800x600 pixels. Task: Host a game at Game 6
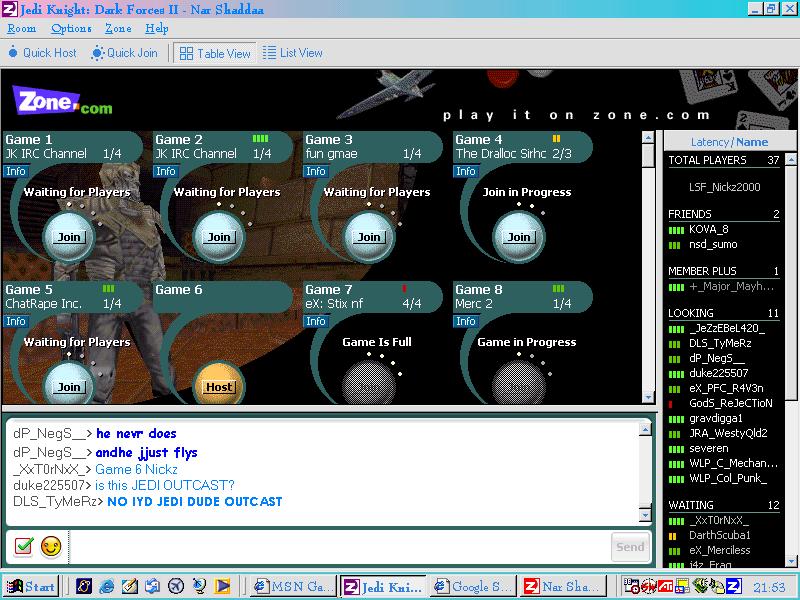point(219,386)
